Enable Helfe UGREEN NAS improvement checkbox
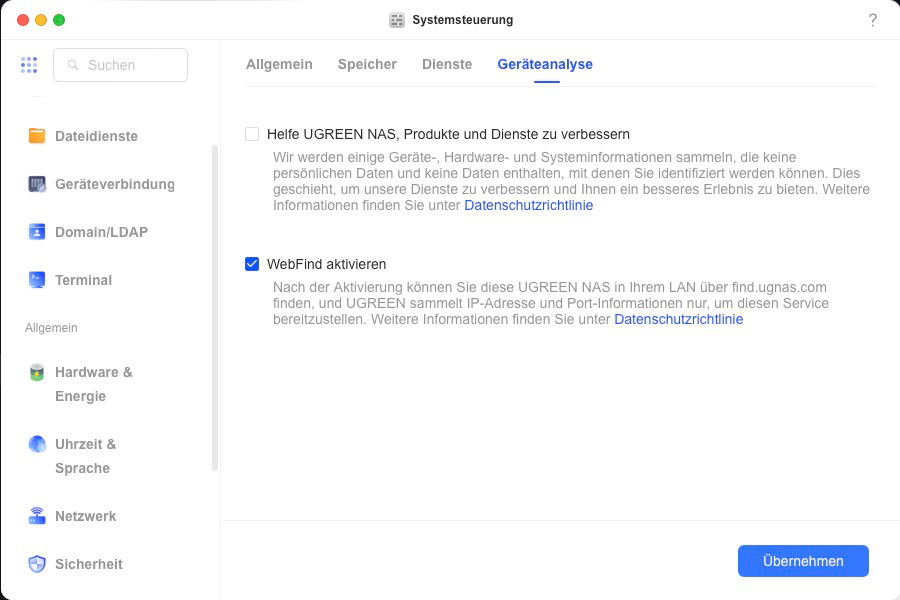Screen dimensions: 900x600 pos(252,134)
